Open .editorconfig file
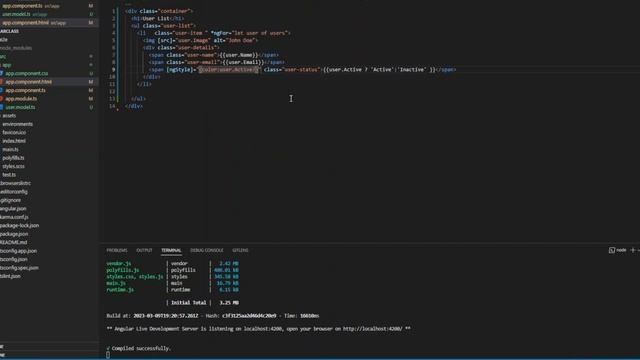Viewport: 640px width, 360px height. (14, 192)
